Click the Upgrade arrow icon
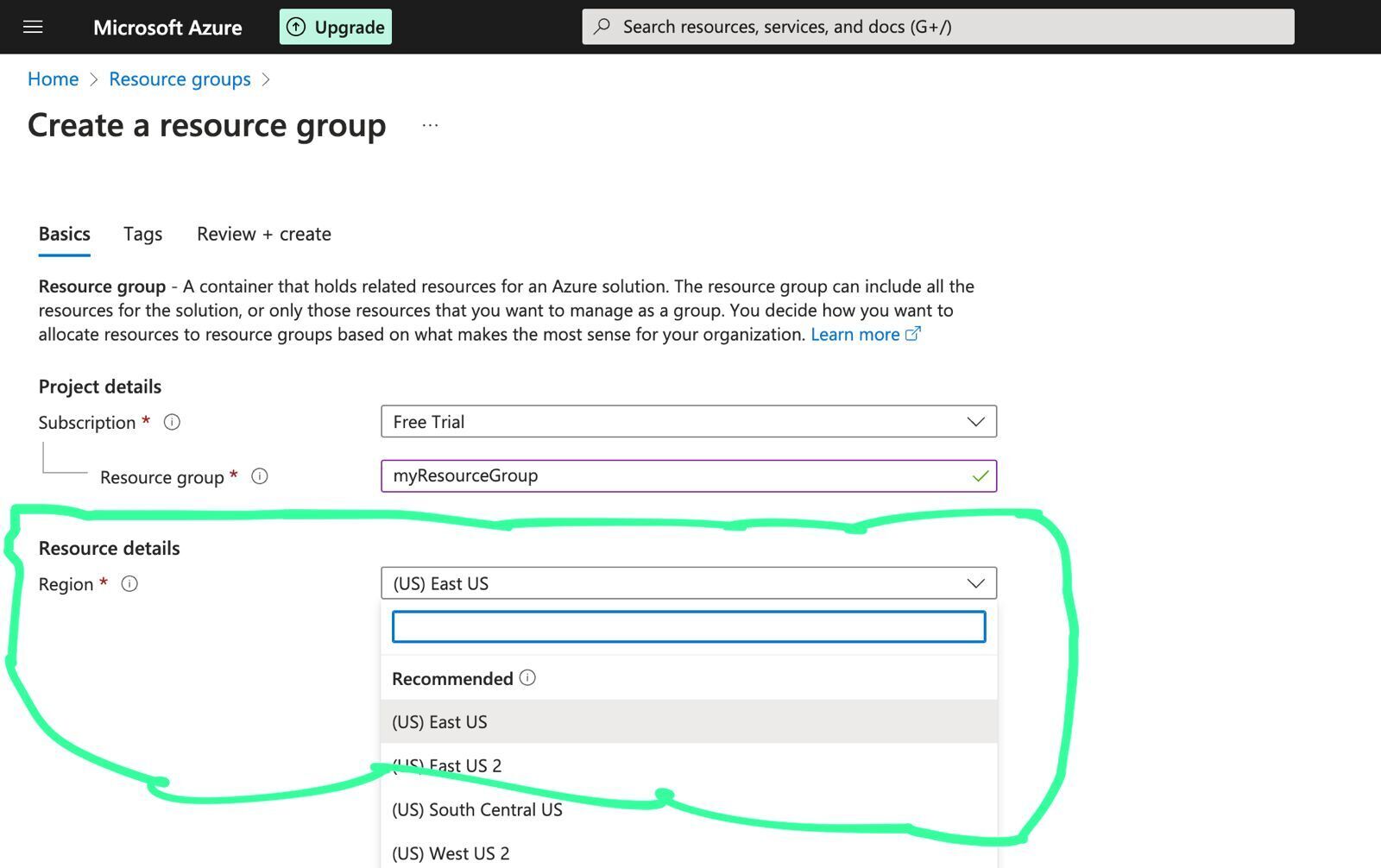The width and height of the screenshot is (1381, 868). [x=296, y=27]
